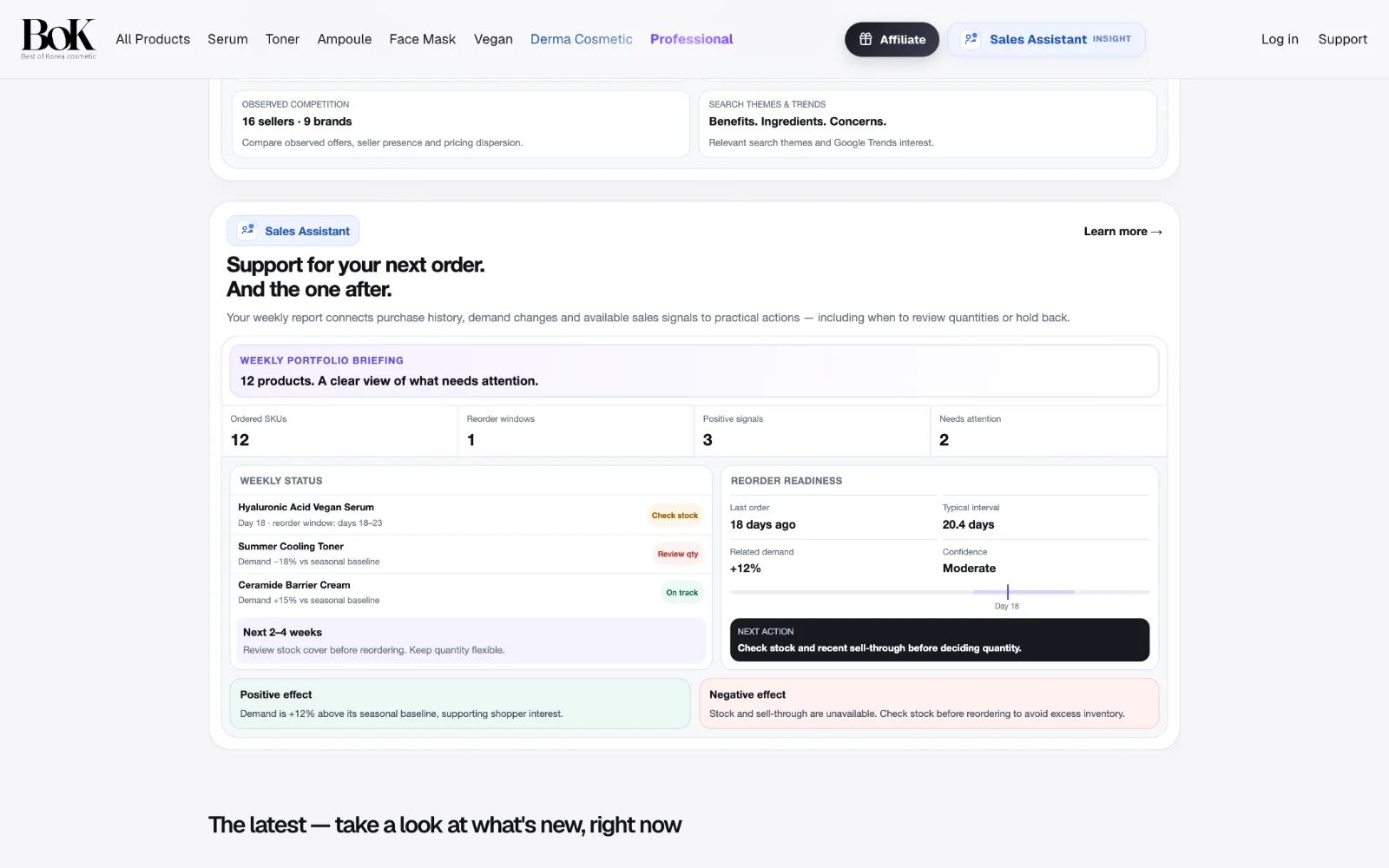The image size is (1389, 868).
Task: Click the On track status badge
Action: coord(681,593)
